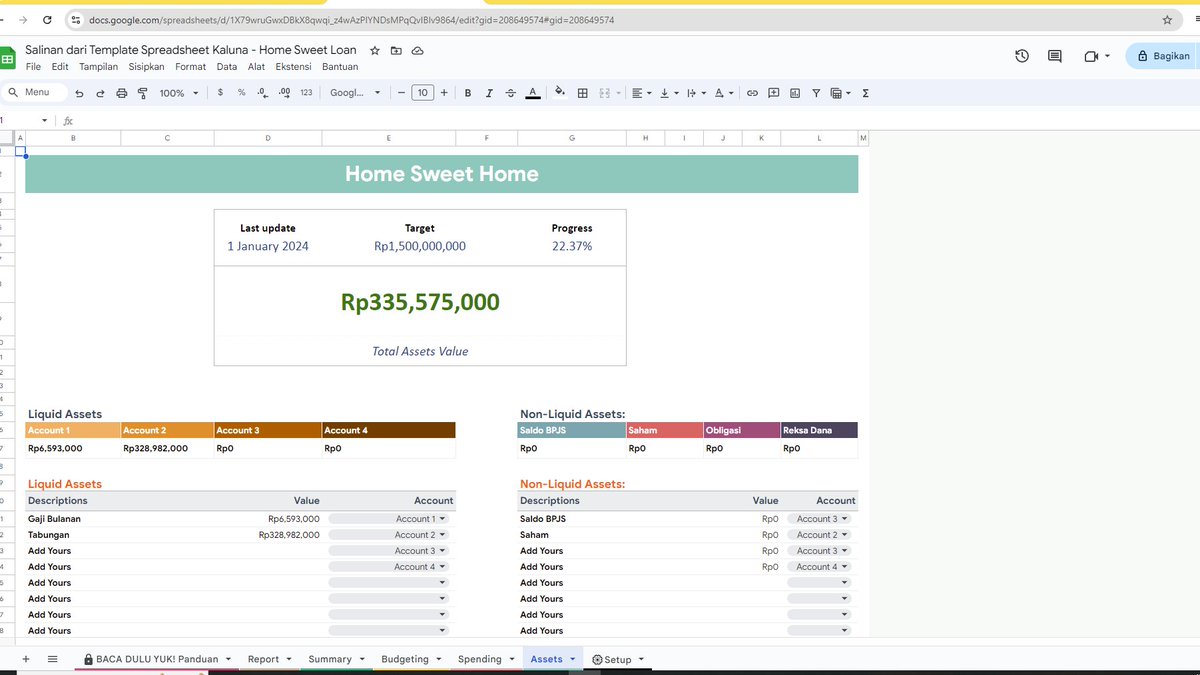Viewport: 1200px width, 675px height.
Task: Open the Ekstensi menu
Action: pos(295,67)
